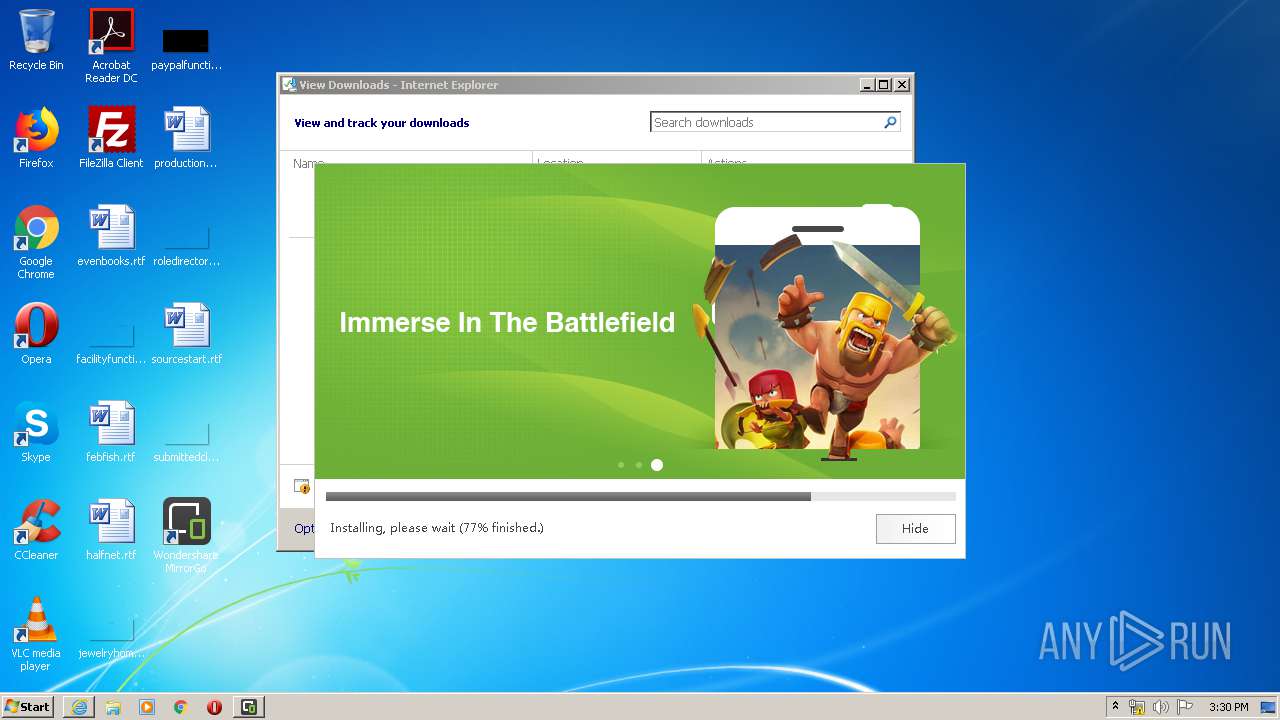Launch CCleaner desktop shortcut
The width and height of the screenshot is (1280, 720).
click(x=36, y=530)
